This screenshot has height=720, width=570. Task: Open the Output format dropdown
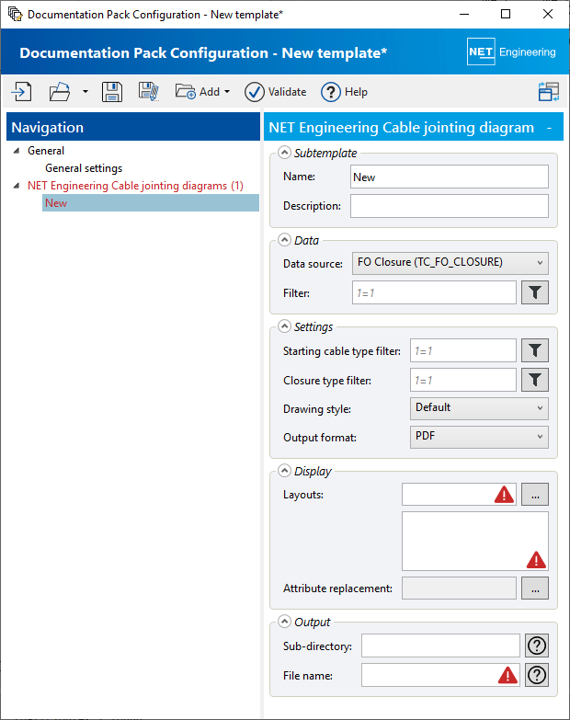pyautogui.click(x=479, y=437)
